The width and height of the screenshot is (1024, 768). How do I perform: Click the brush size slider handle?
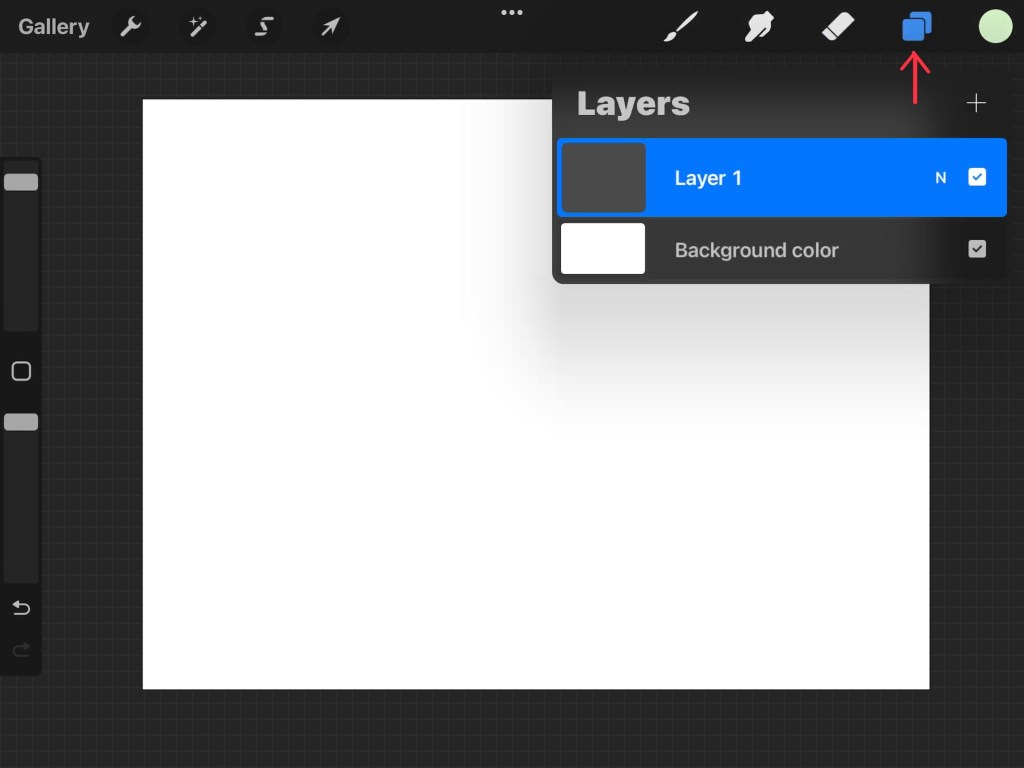click(21, 182)
